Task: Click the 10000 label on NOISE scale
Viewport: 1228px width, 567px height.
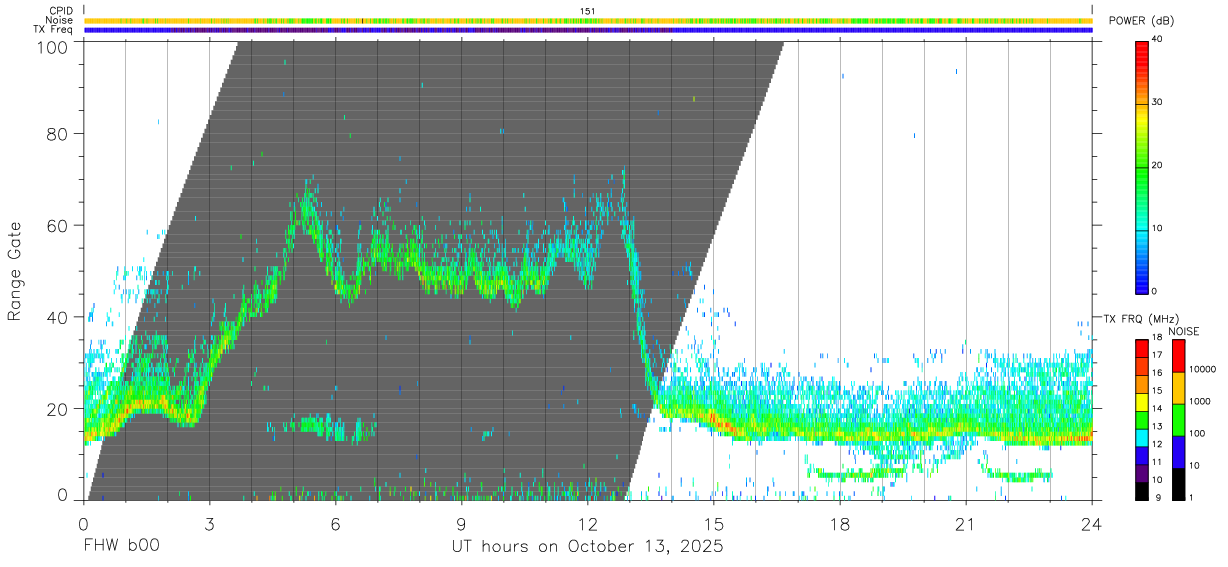Action: coord(1202,369)
